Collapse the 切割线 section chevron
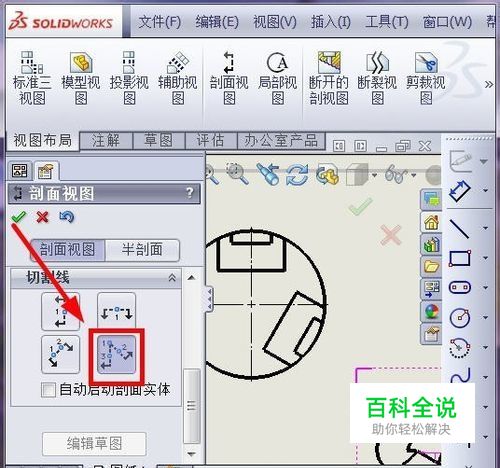 click(x=172, y=278)
